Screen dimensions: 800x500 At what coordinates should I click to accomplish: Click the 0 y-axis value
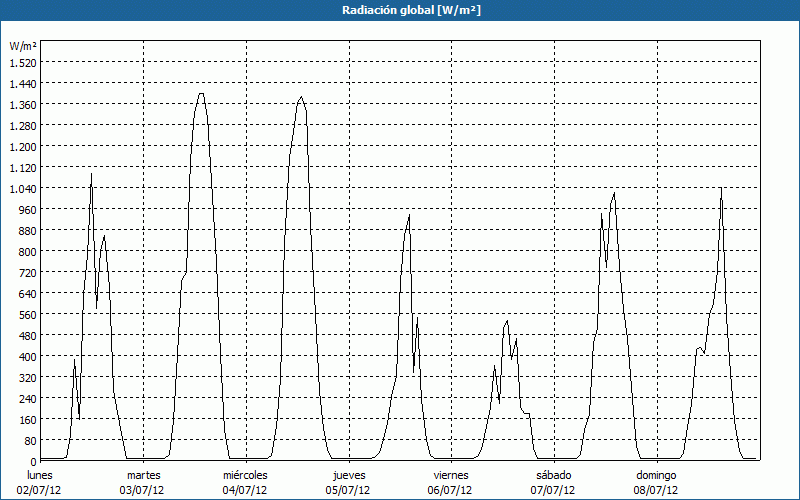pos(33,462)
